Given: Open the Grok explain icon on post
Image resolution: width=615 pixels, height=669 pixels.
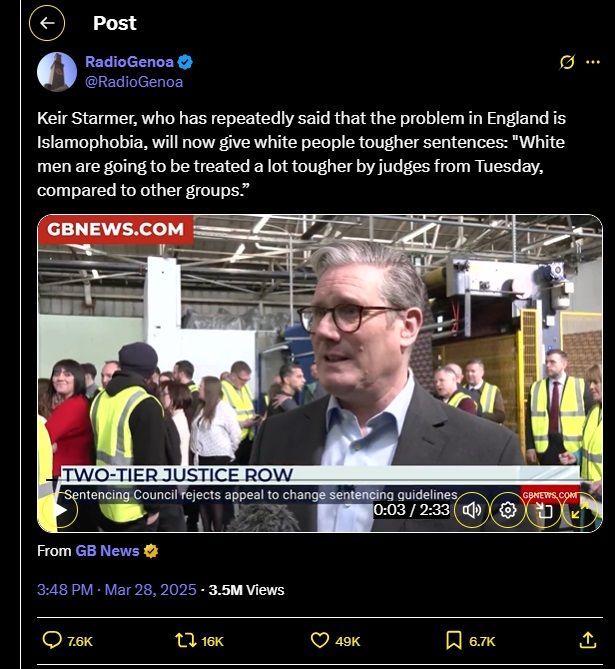Looking at the screenshot, I should click(x=567, y=62).
